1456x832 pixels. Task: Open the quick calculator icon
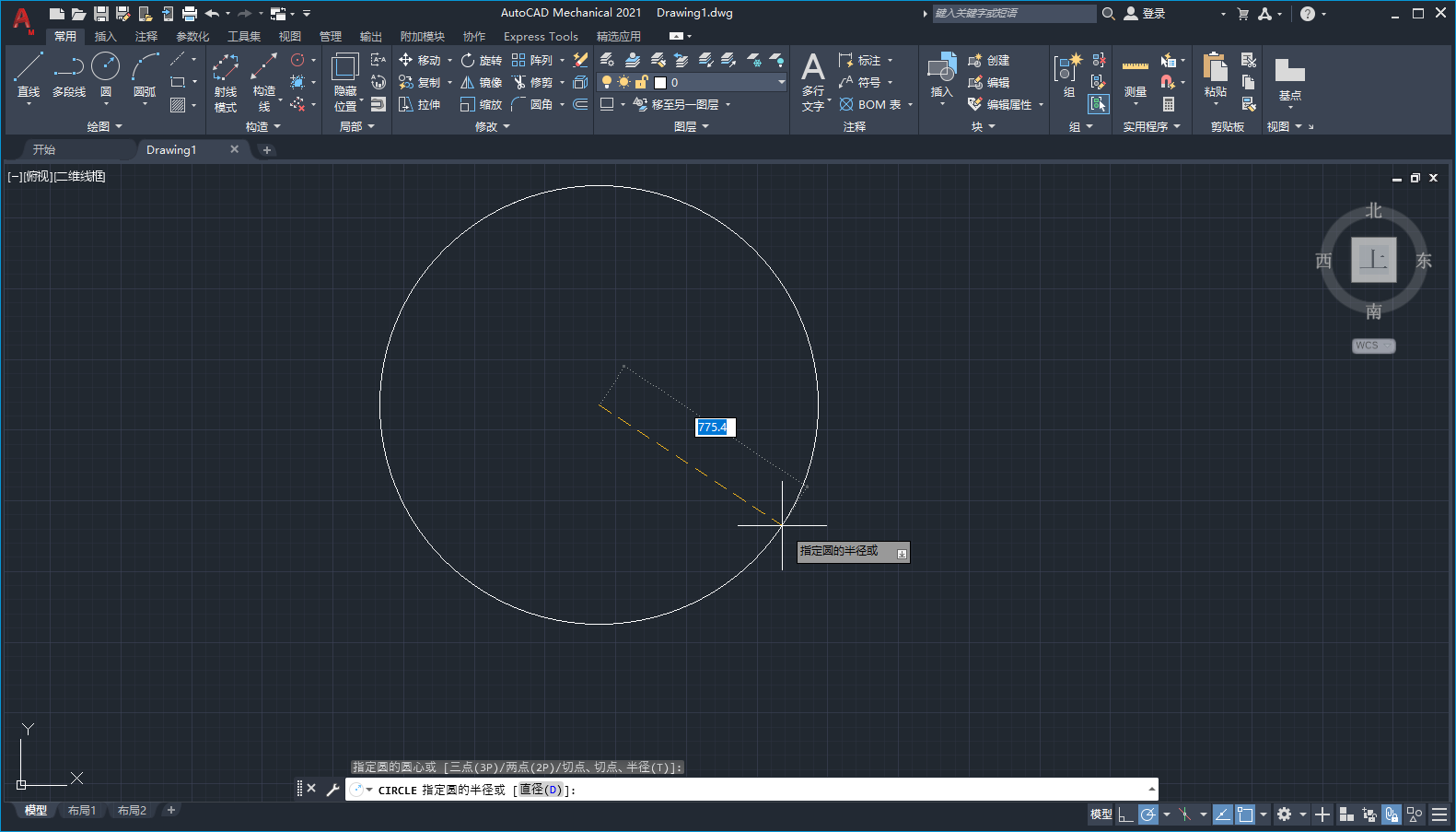(1169, 104)
